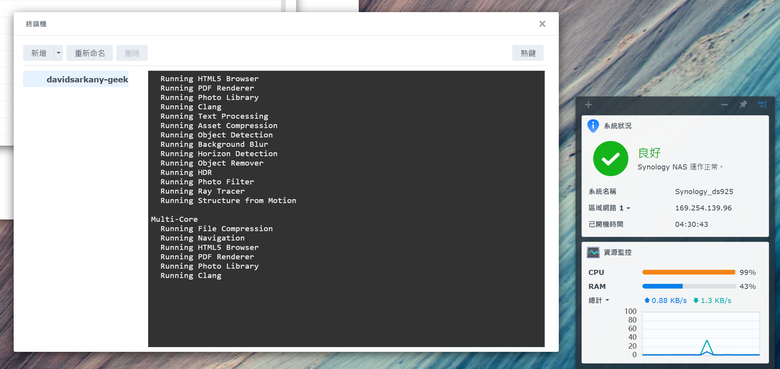Pin the widget panel
Image resolution: width=780 pixels, height=369 pixels.
click(x=743, y=104)
